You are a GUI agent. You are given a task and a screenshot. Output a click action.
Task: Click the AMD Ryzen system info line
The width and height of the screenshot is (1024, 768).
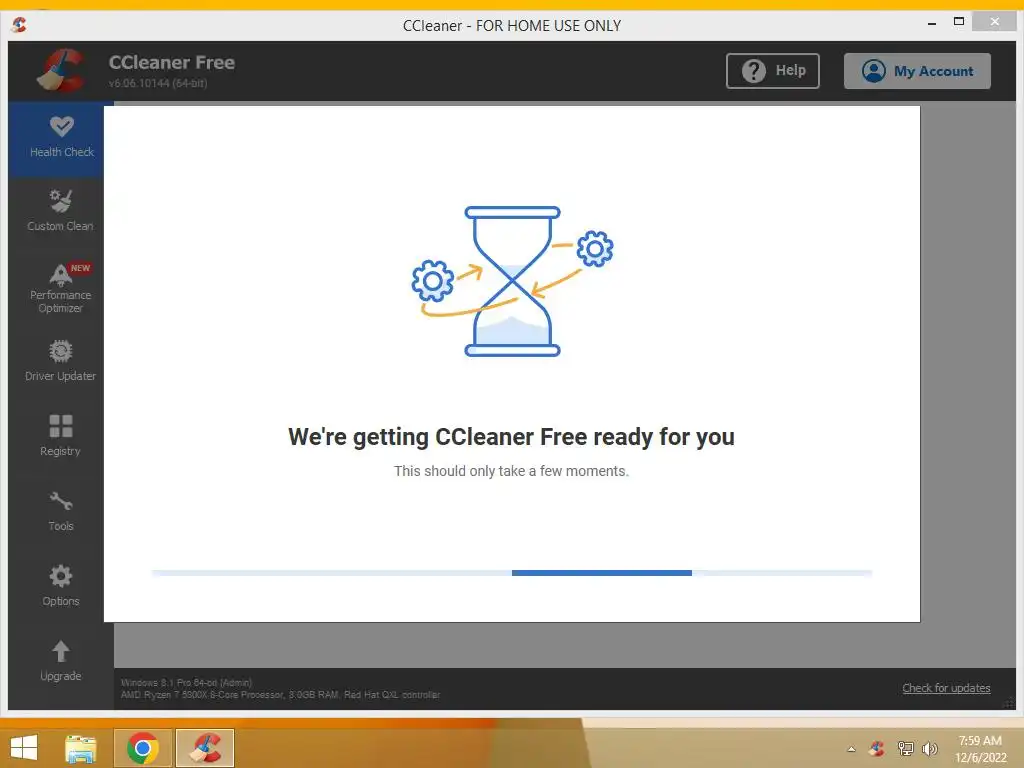[280, 694]
